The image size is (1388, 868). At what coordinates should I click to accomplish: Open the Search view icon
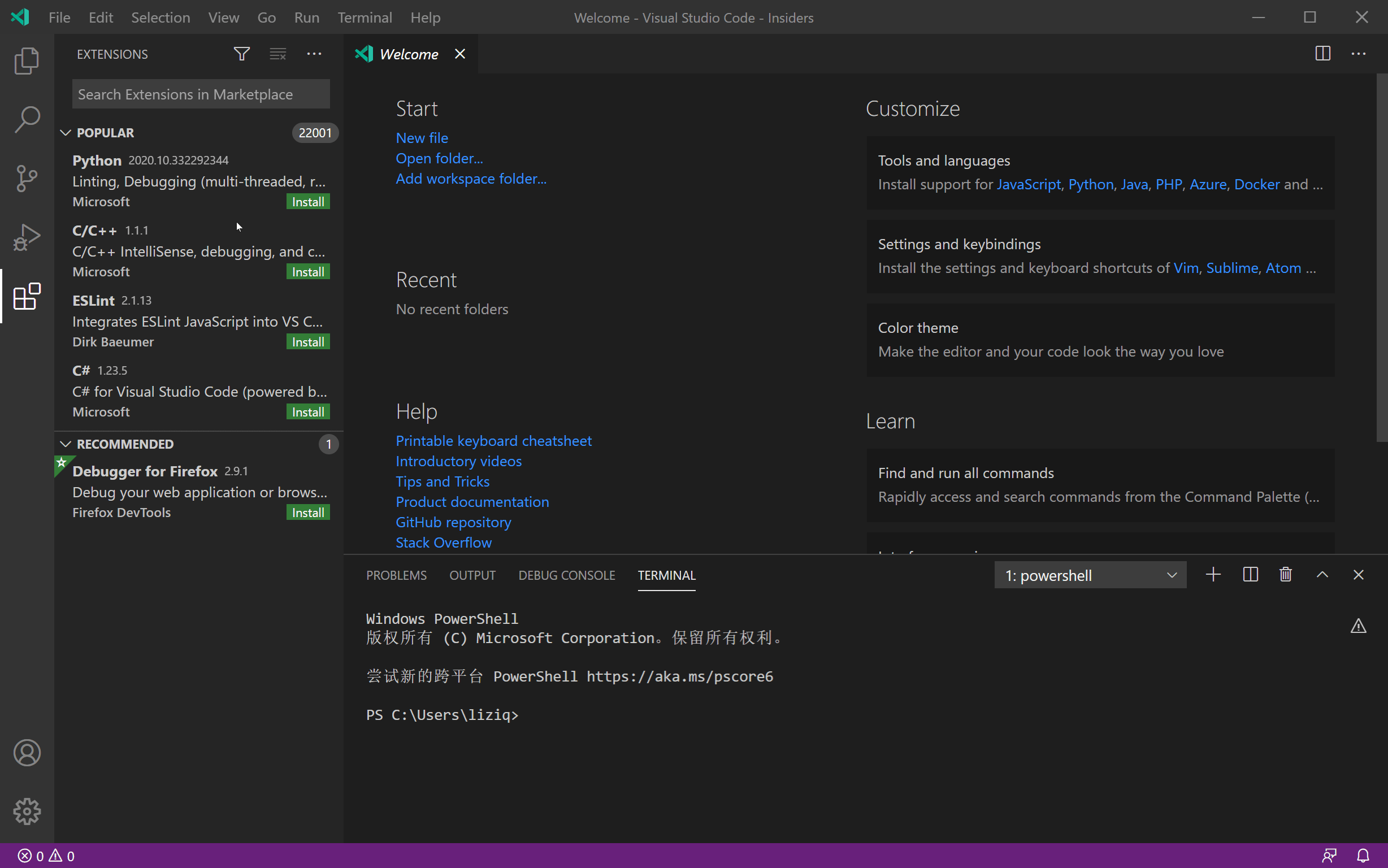coord(27,119)
